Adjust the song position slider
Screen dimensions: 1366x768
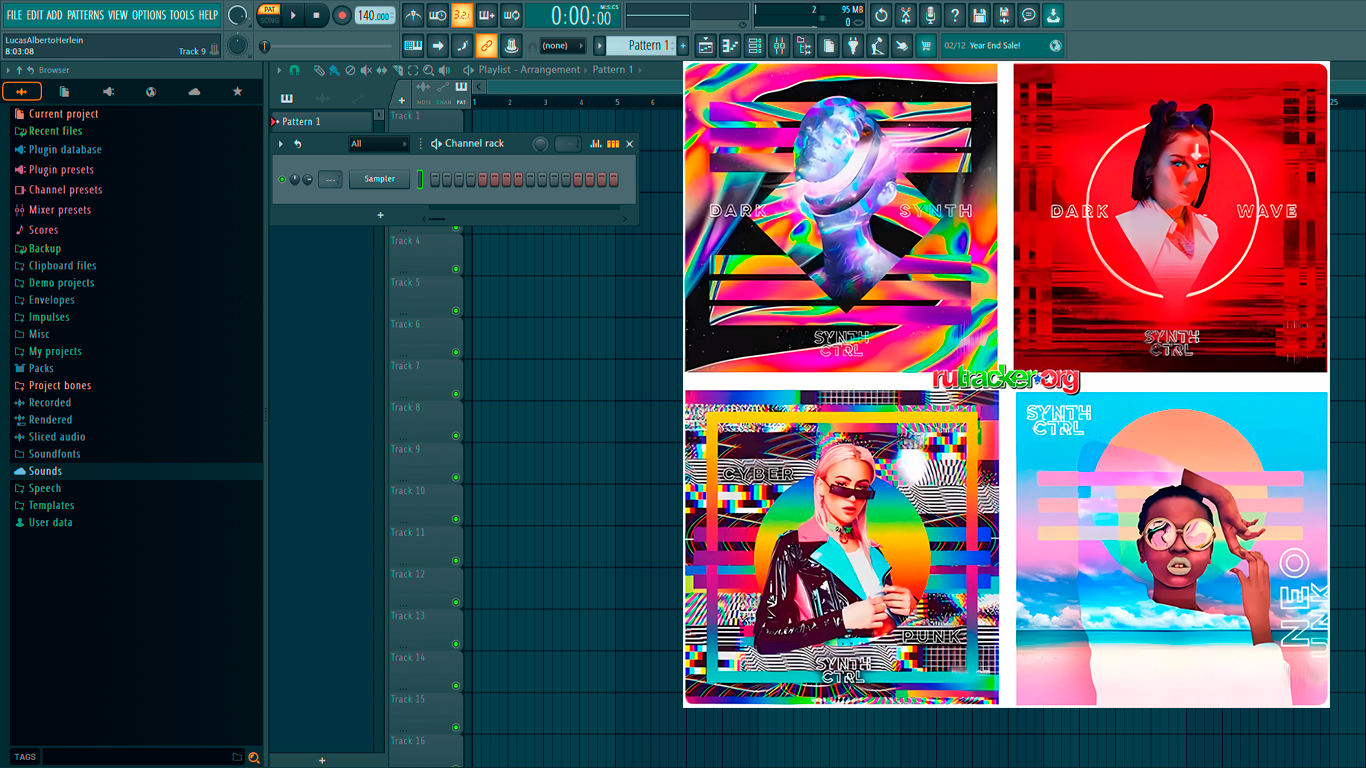[x=328, y=46]
